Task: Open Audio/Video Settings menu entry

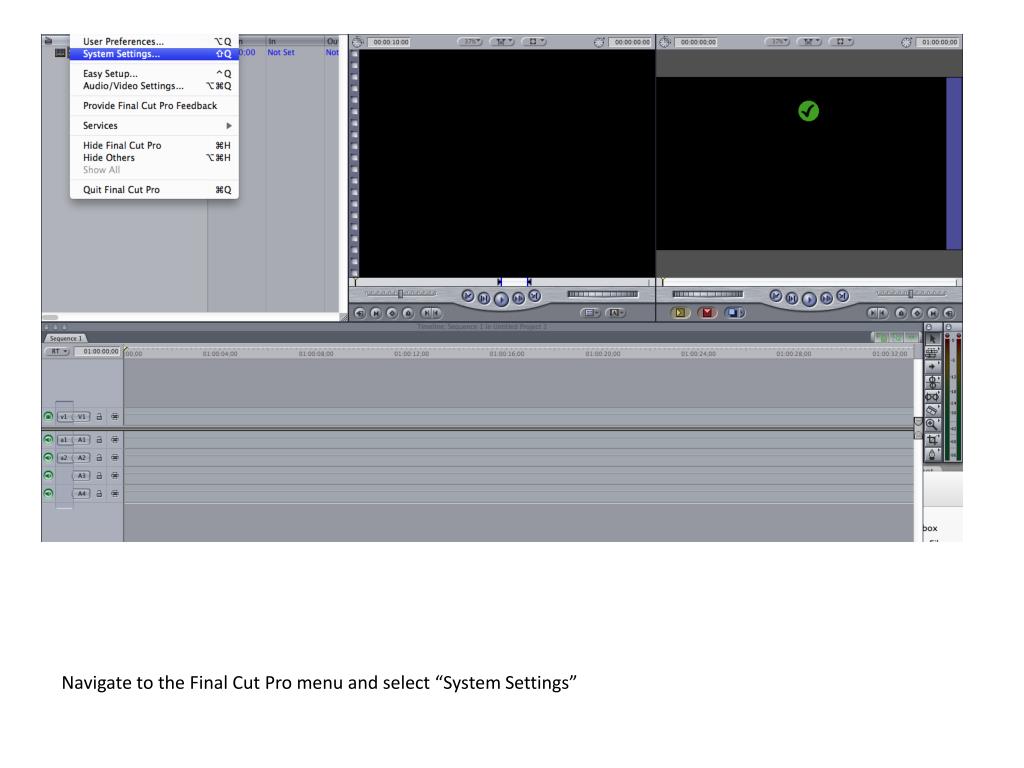Action: click(x=154, y=86)
